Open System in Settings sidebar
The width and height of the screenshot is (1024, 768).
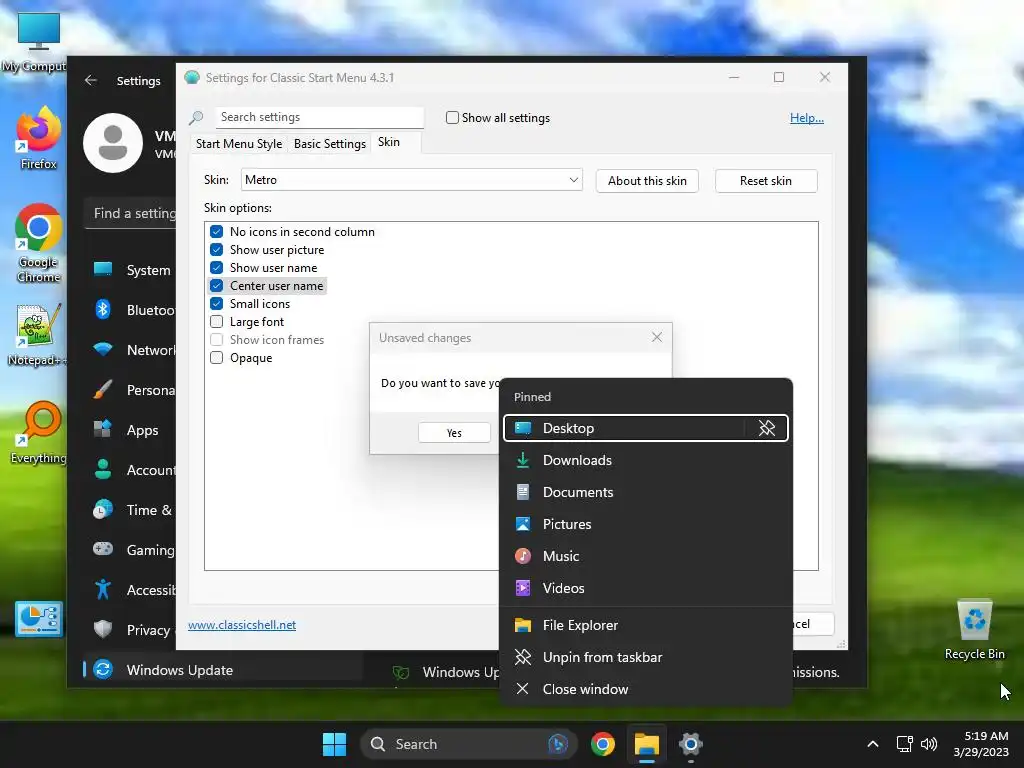pos(130,270)
